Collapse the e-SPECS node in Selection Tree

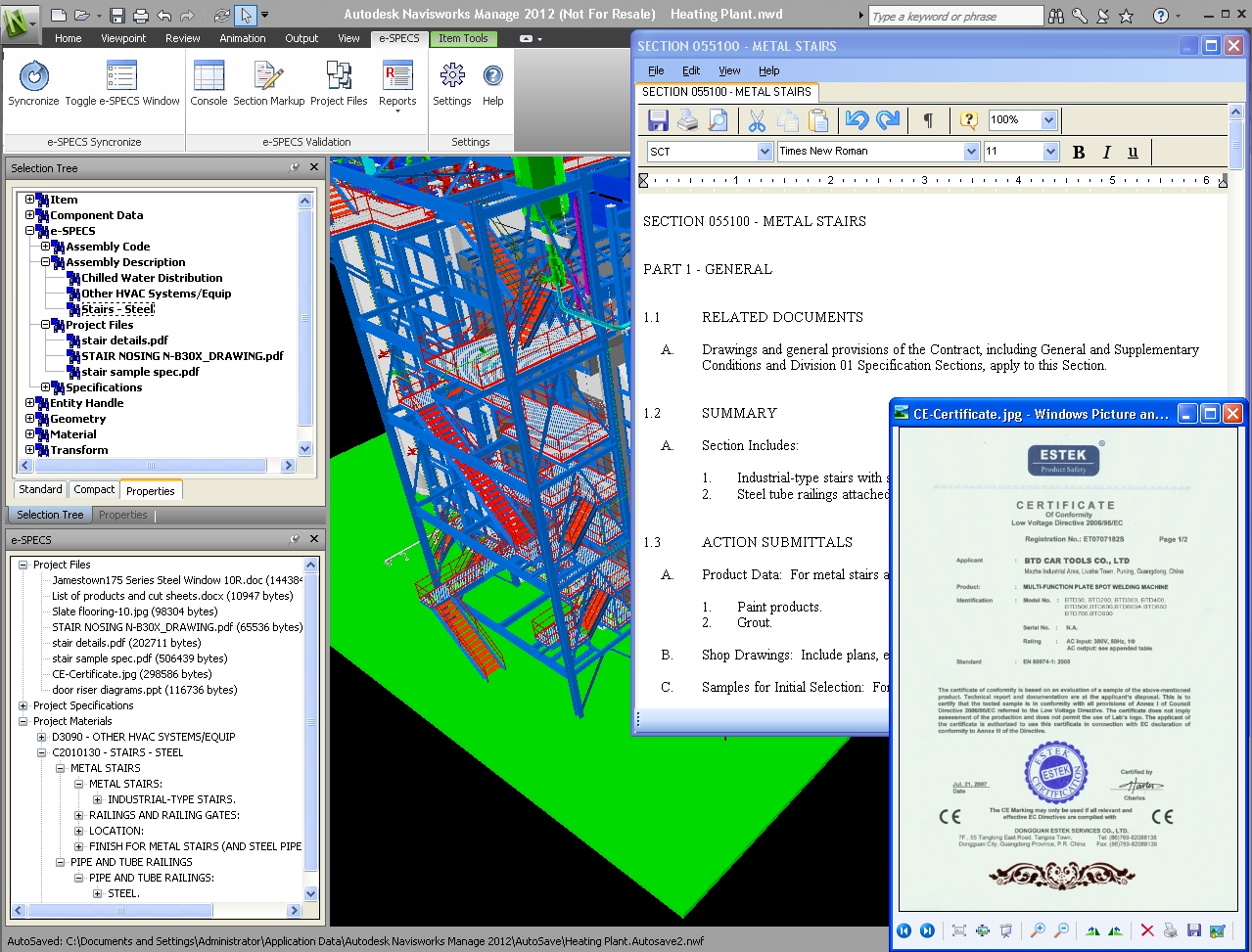click(x=29, y=231)
